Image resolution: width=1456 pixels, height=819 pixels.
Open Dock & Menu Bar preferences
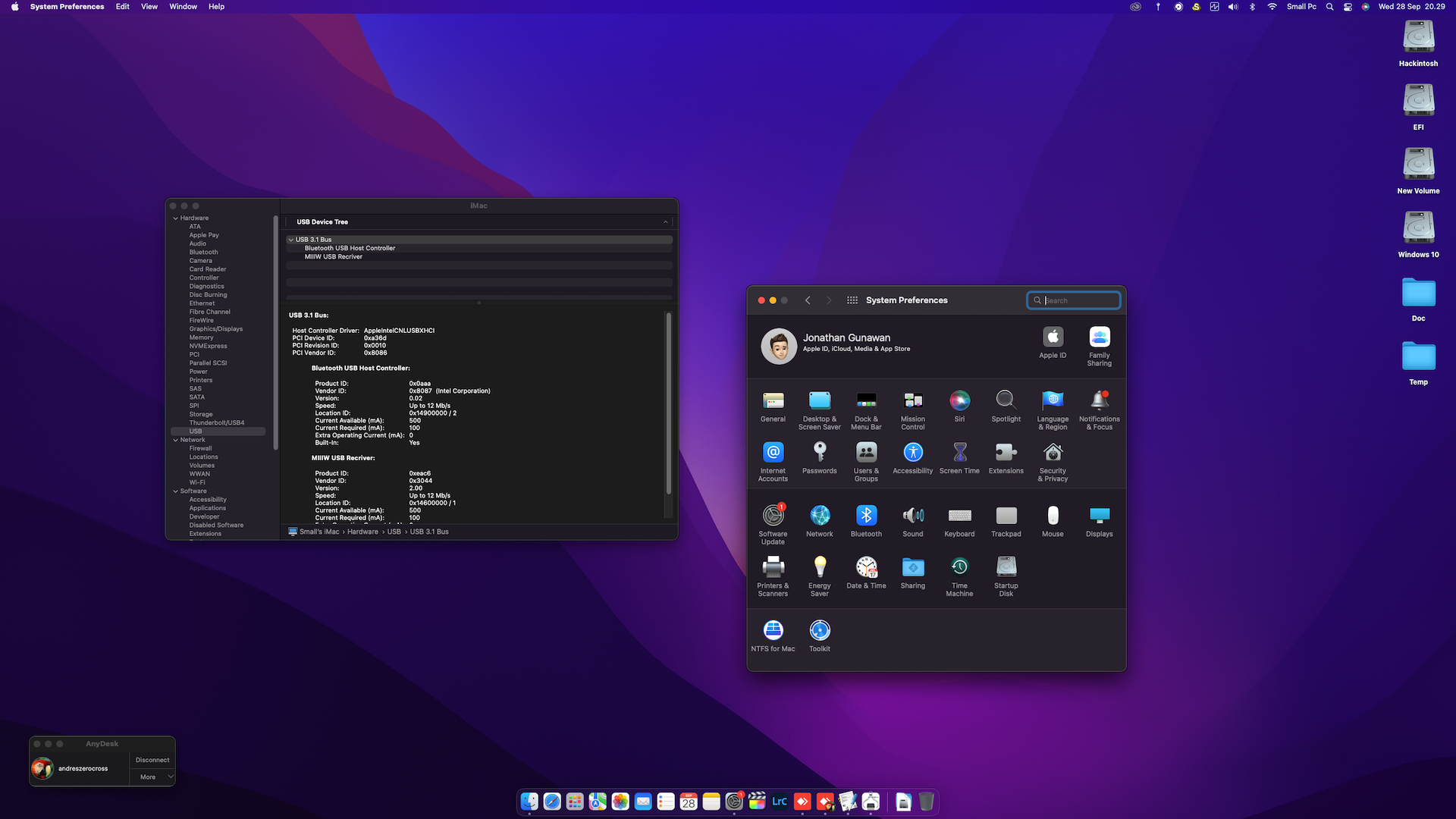click(x=866, y=410)
